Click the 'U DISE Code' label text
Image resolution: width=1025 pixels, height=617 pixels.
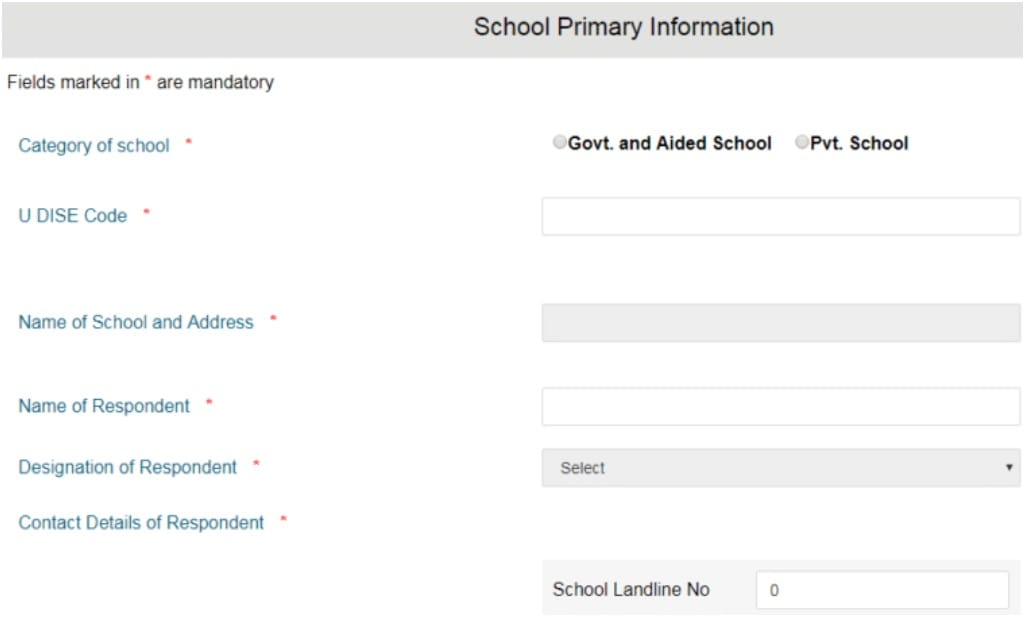(x=73, y=216)
